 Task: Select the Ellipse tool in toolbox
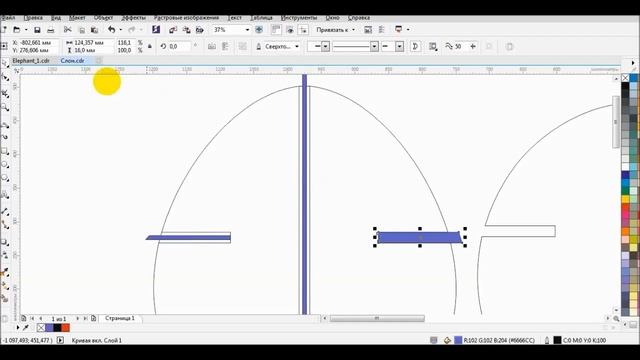coord(5,164)
